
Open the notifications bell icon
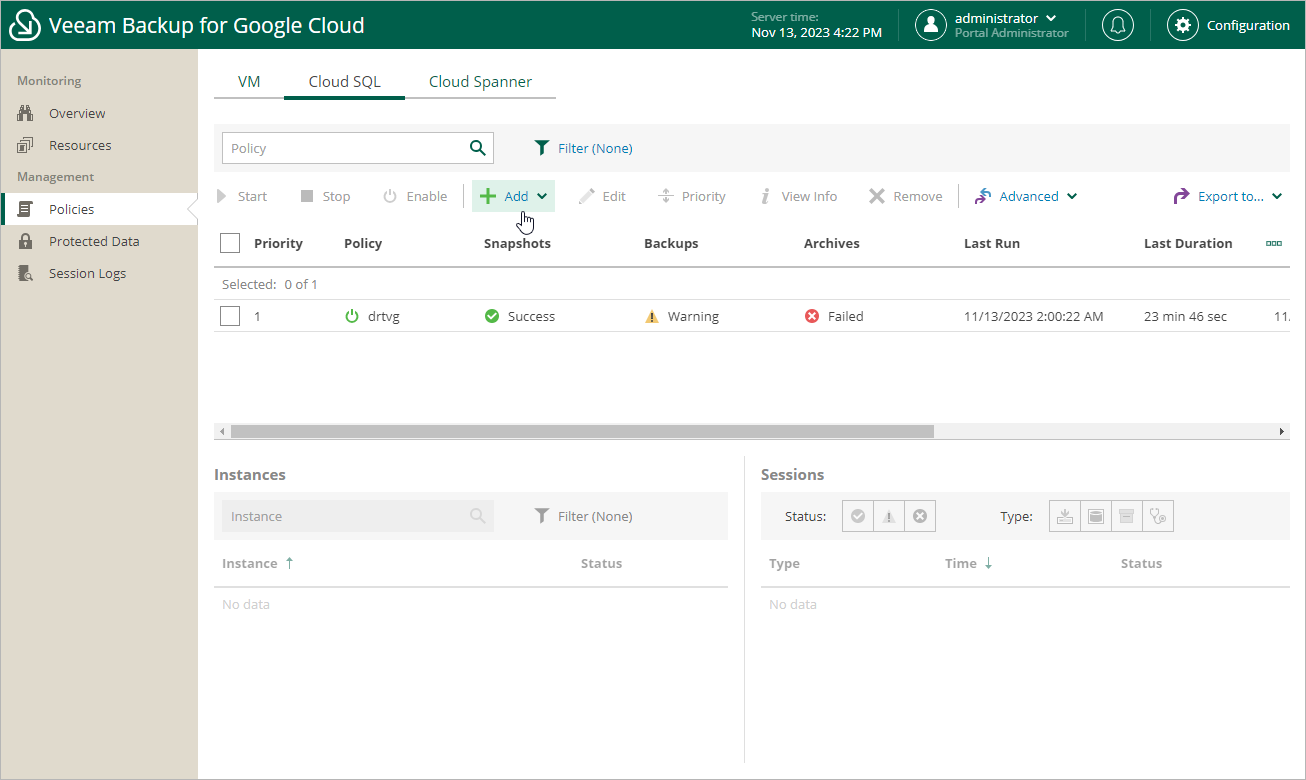pos(1117,25)
